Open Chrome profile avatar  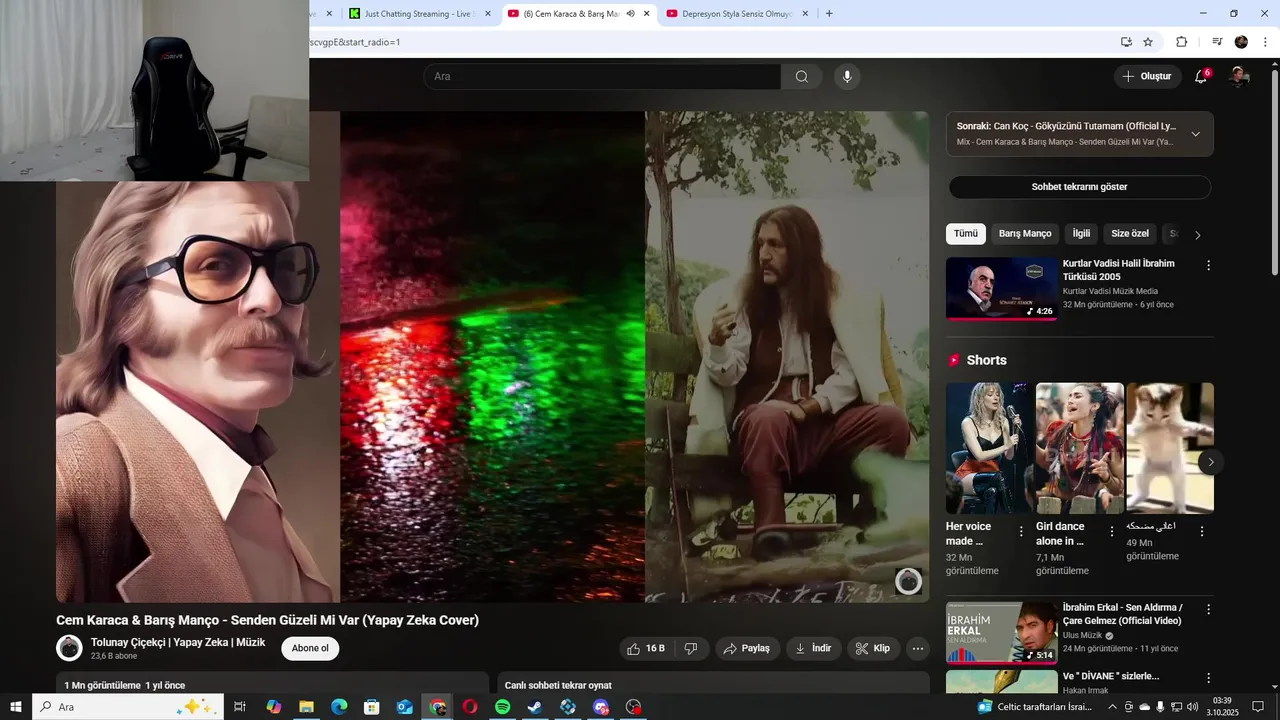coord(1241,42)
